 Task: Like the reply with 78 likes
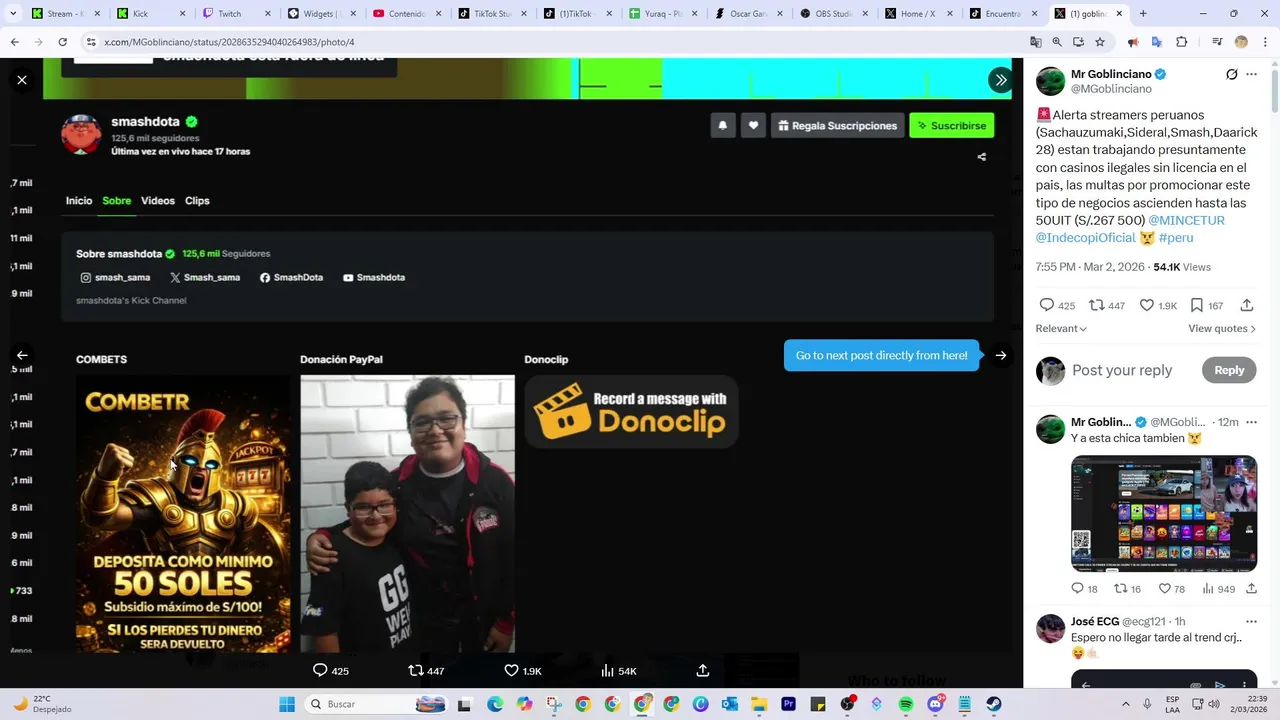coord(1172,589)
